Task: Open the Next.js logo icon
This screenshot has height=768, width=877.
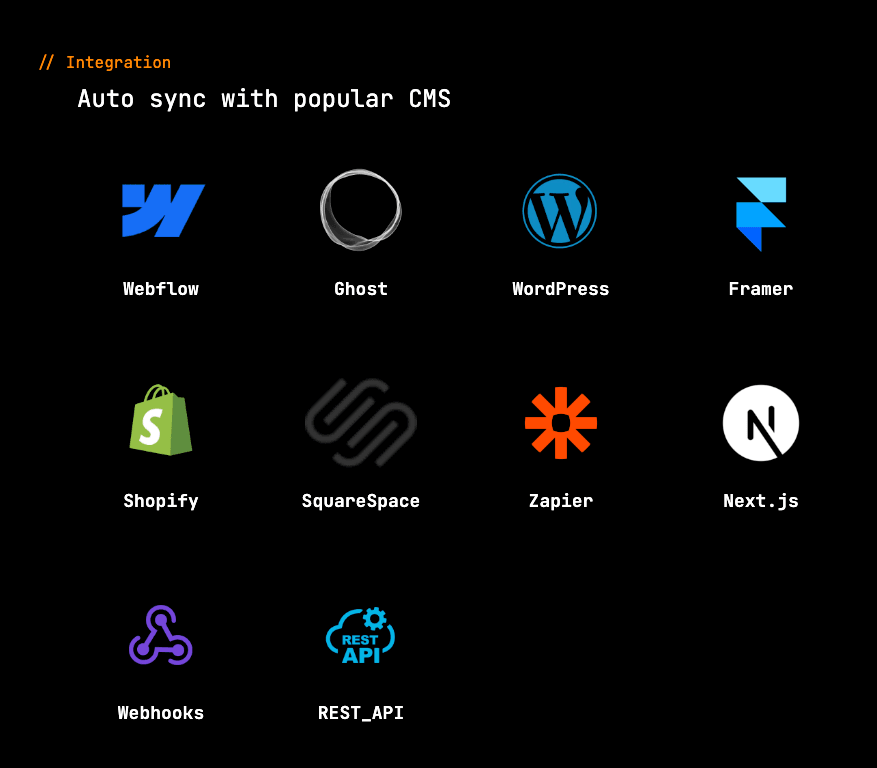Action: 761,423
